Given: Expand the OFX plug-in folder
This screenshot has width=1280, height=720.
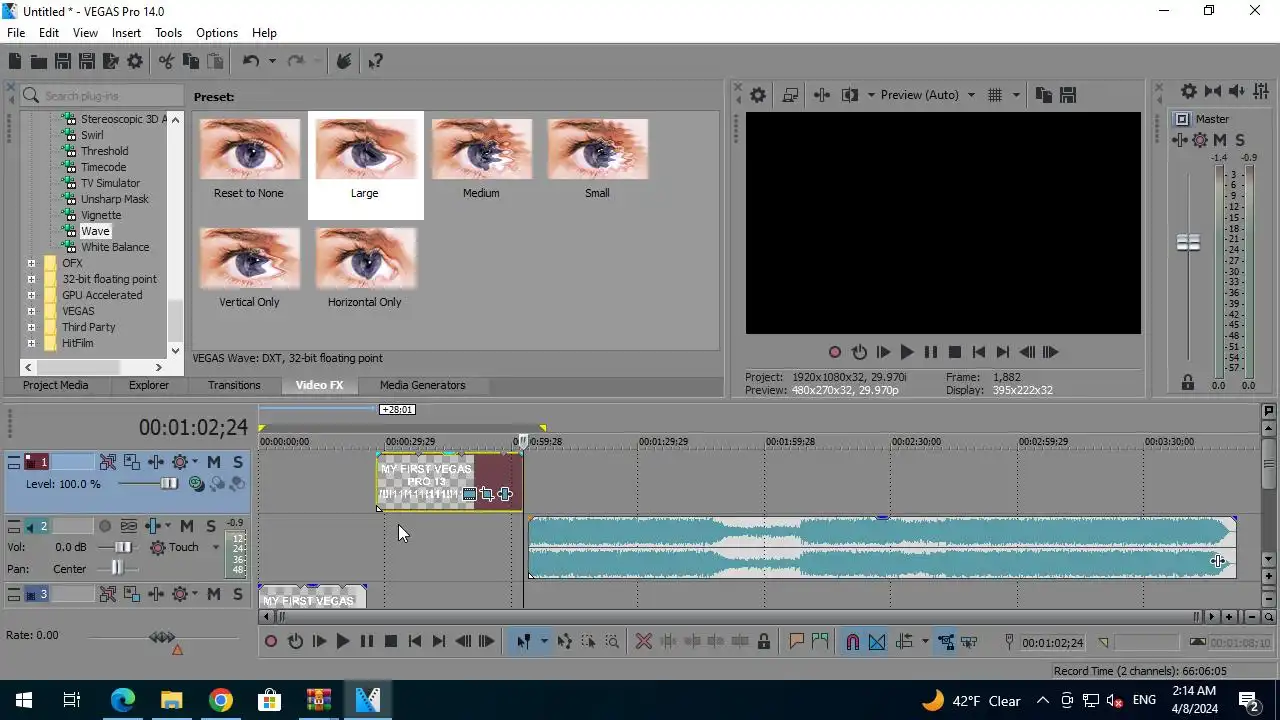Looking at the screenshot, I should click(x=31, y=263).
